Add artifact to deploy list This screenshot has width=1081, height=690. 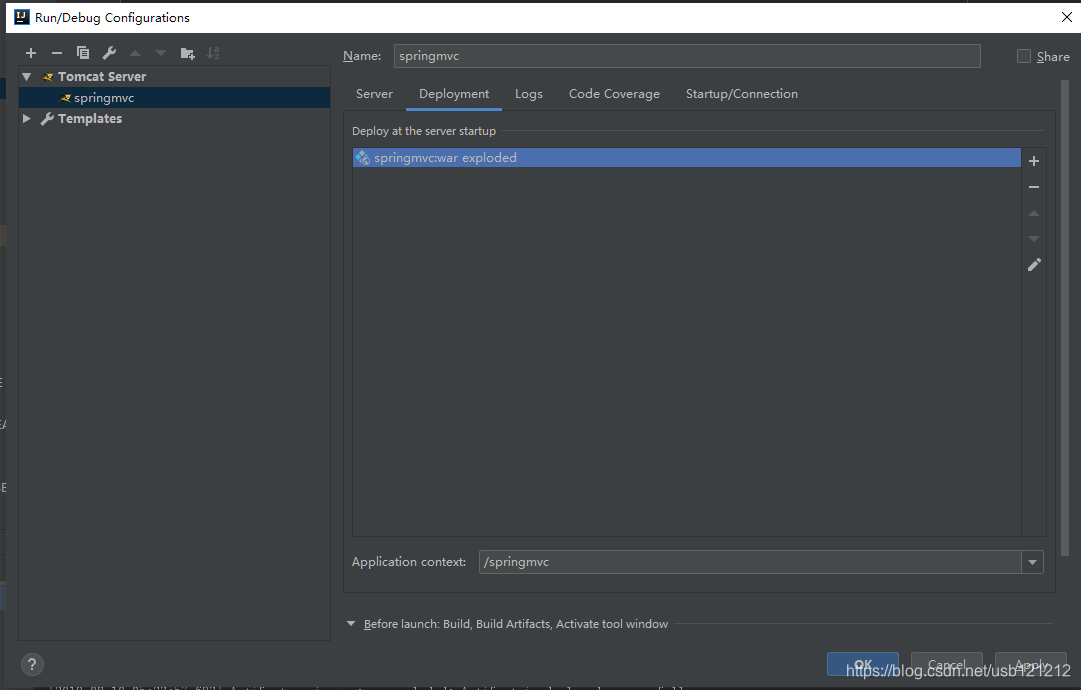1033,161
